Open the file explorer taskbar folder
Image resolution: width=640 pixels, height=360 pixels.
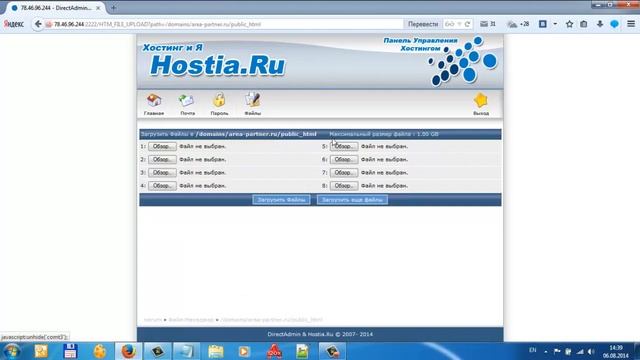[216, 351]
